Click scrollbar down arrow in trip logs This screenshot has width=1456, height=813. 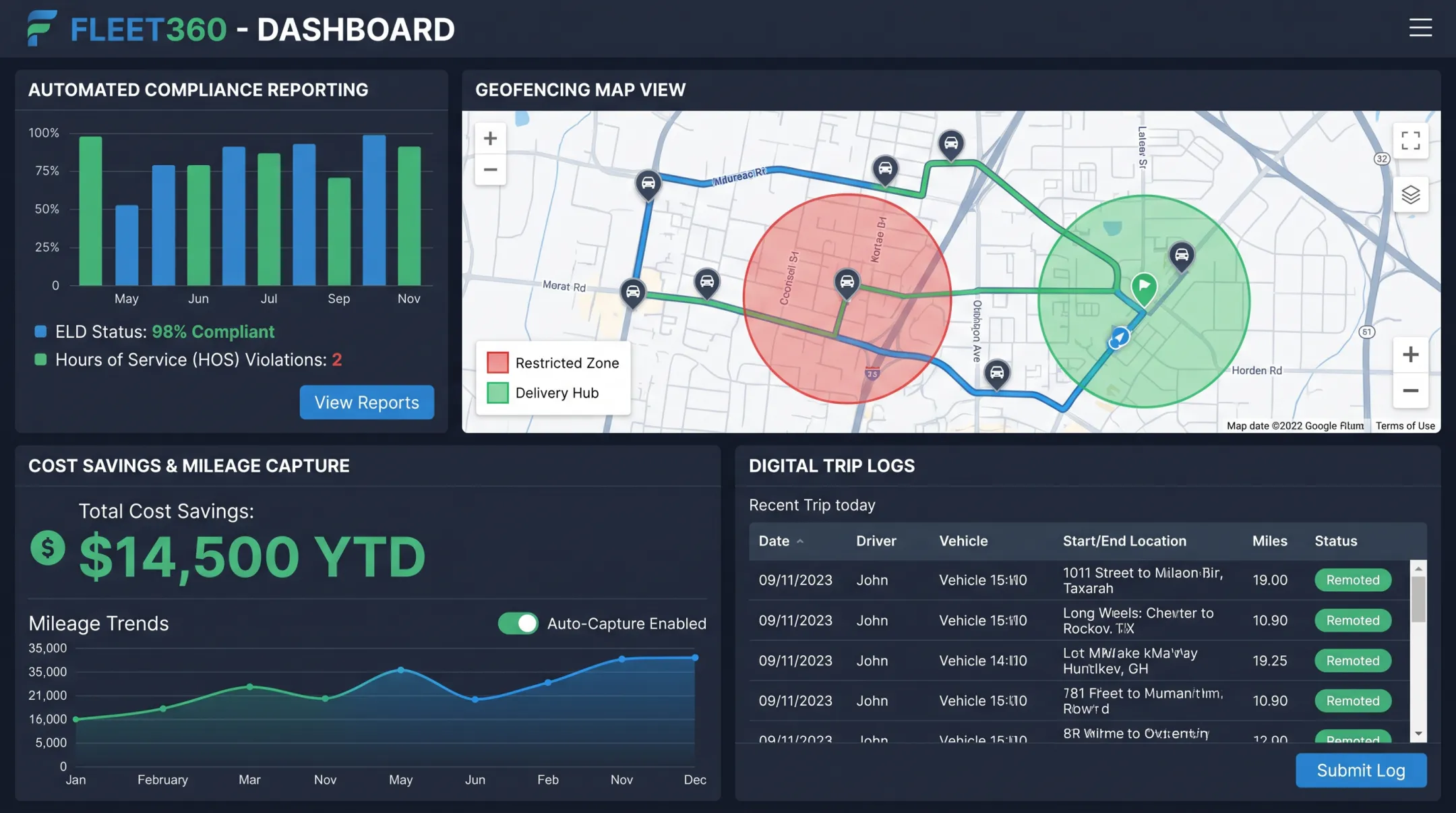point(1418,733)
